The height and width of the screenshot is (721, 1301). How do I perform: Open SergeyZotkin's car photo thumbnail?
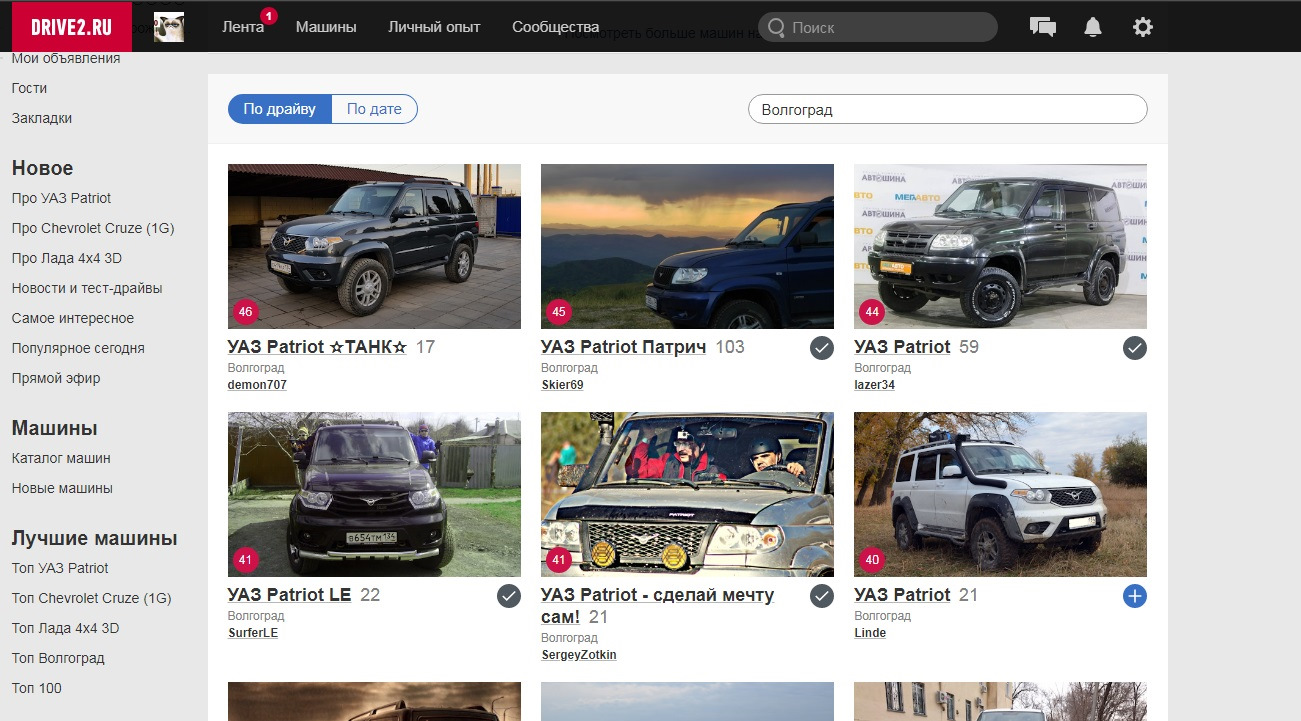[x=687, y=494]
